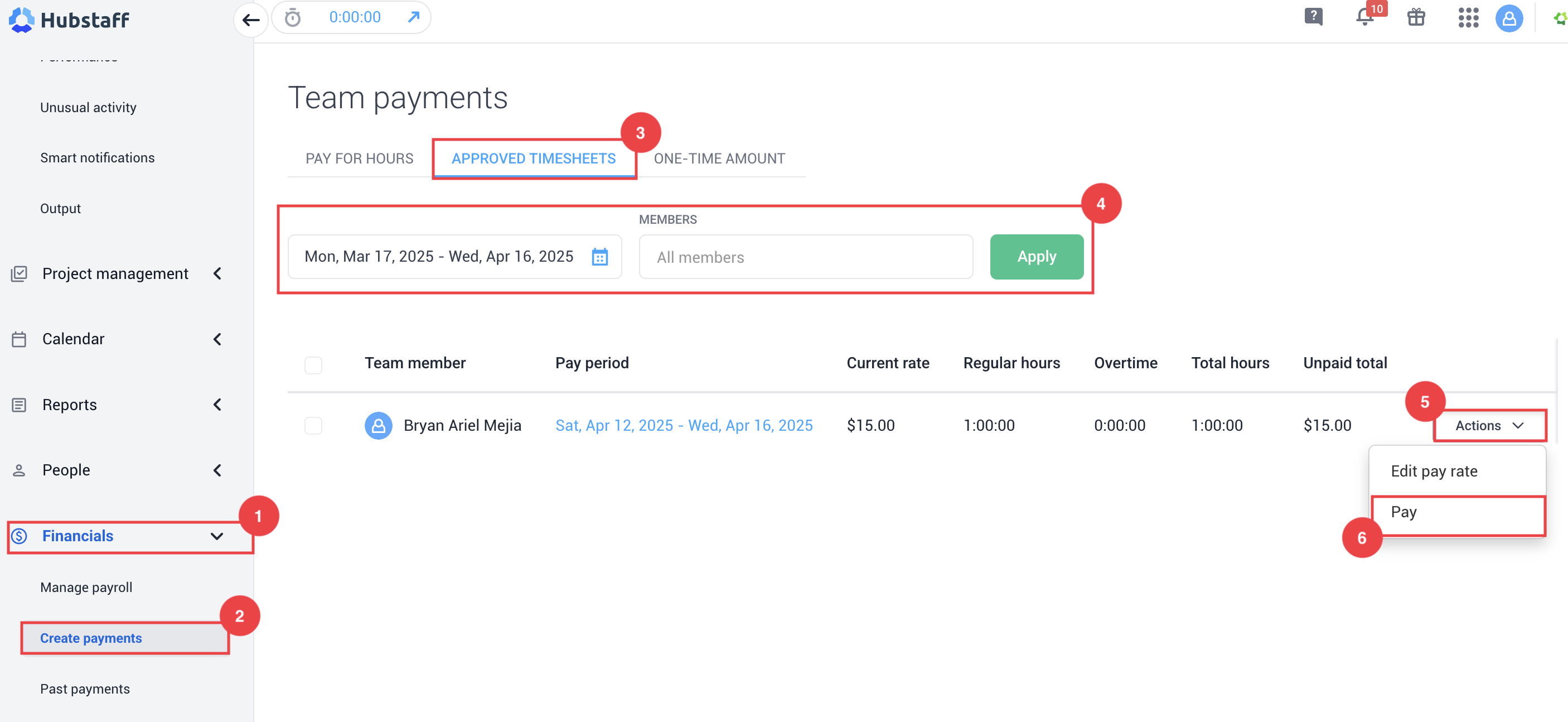Screen dimensions: 1568x722
Task: Click the green Apply button
Action: (x=1037, y=257)
